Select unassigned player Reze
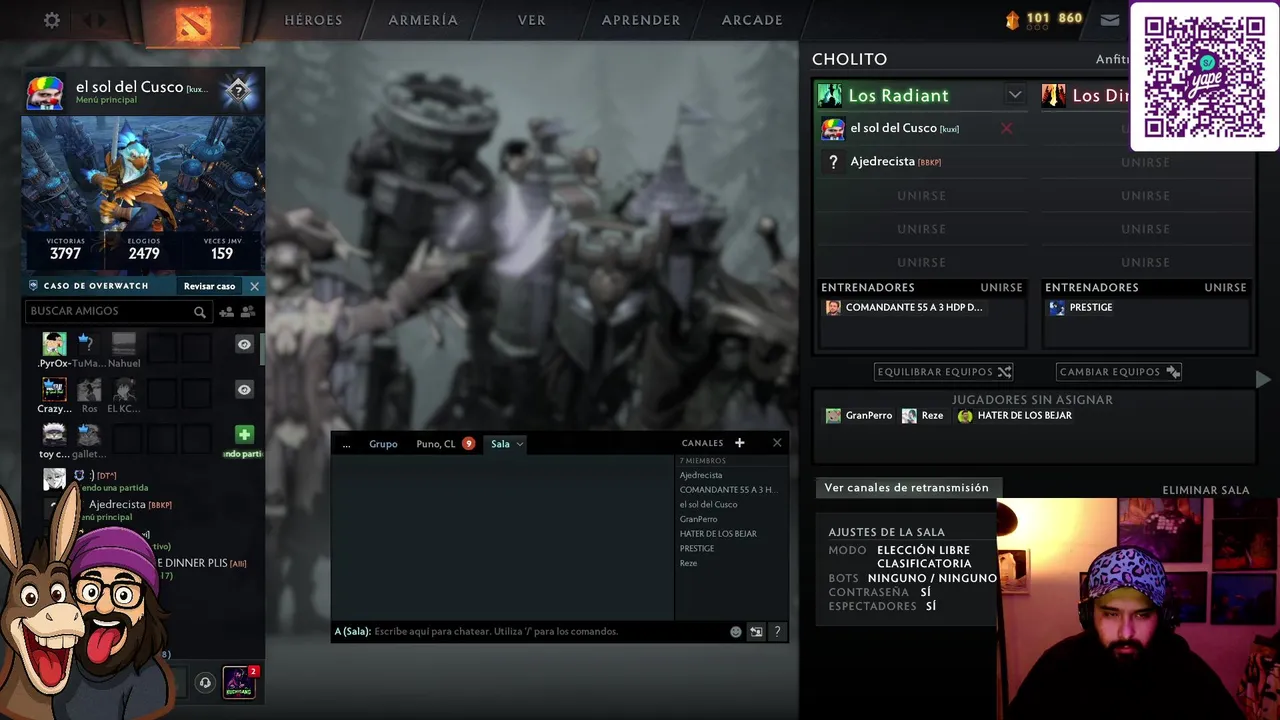Image resolution: width=1280 pixels, height=720 pixels. [x=922, y=416]
